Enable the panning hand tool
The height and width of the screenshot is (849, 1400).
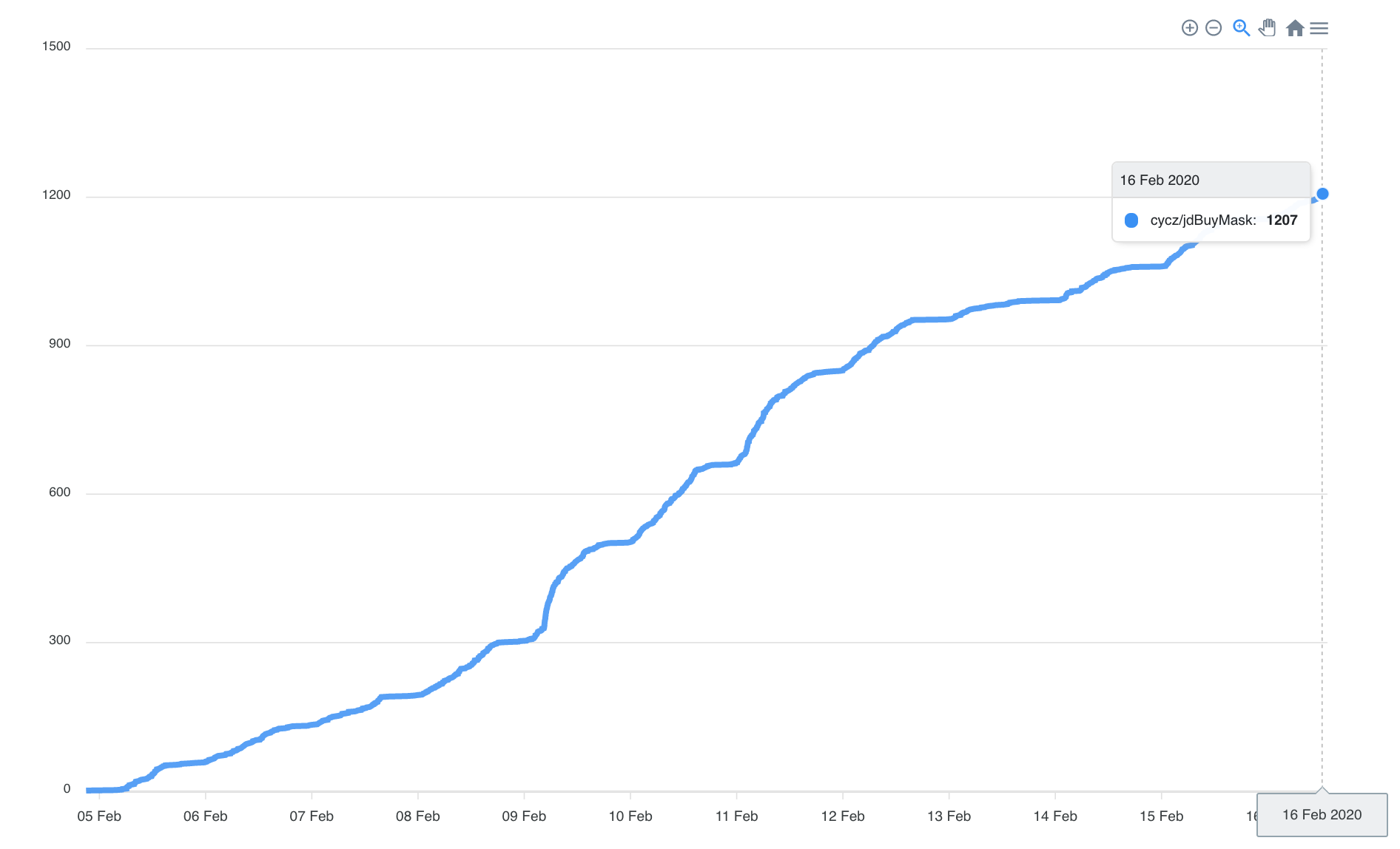click(x=1268, y=28)
